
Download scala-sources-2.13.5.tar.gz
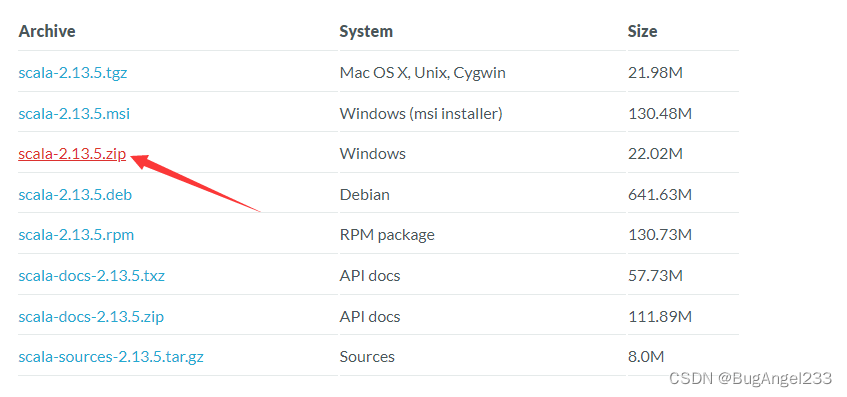[x=111, y=356]
